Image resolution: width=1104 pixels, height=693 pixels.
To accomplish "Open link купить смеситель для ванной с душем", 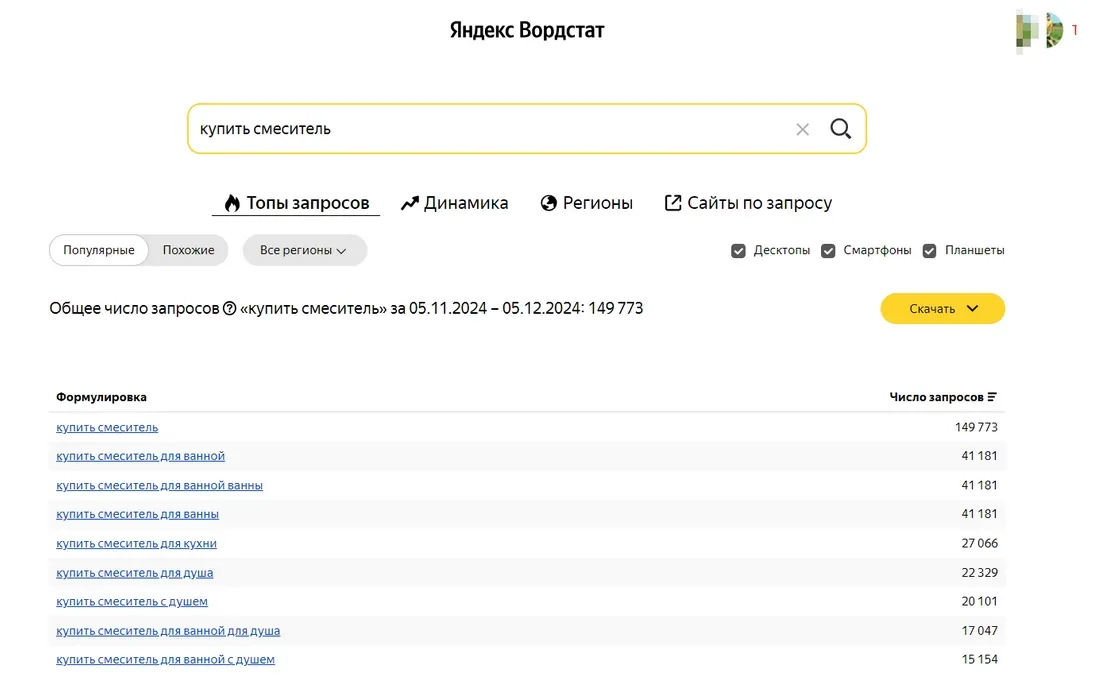I will (x=165, y=660).
